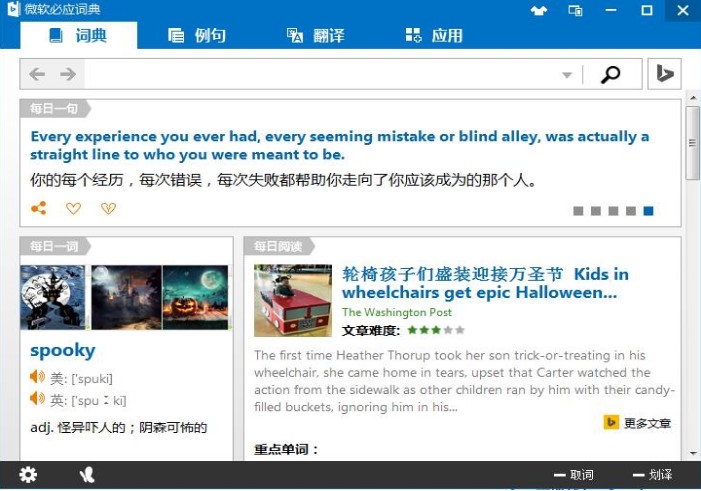Image resolution: width=701 pixels, height=491 pixels.
Task: Close the dictionary window
Action: 683,10
